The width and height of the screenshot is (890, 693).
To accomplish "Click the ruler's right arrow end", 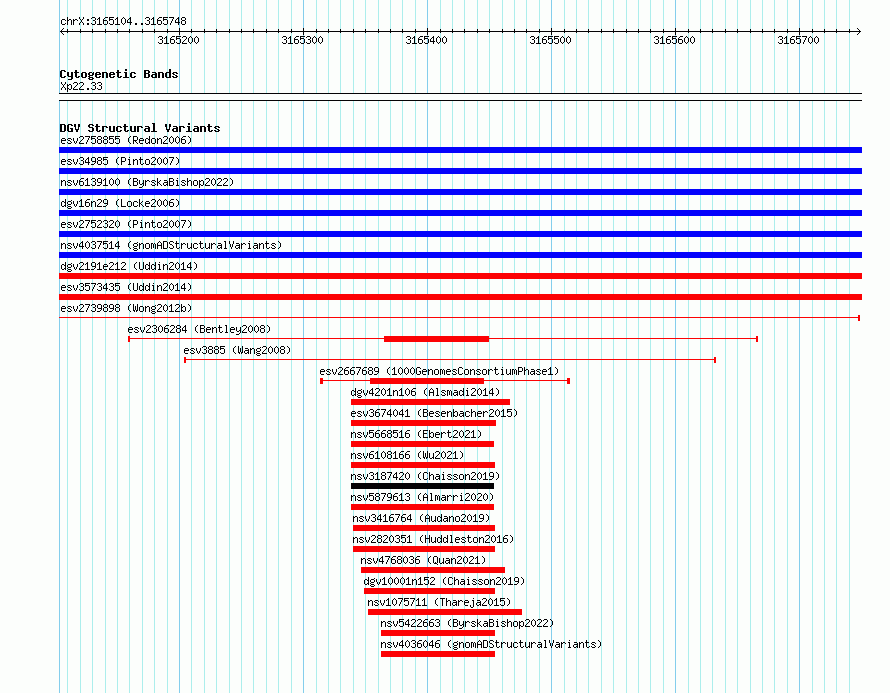I will click(859, 31).
